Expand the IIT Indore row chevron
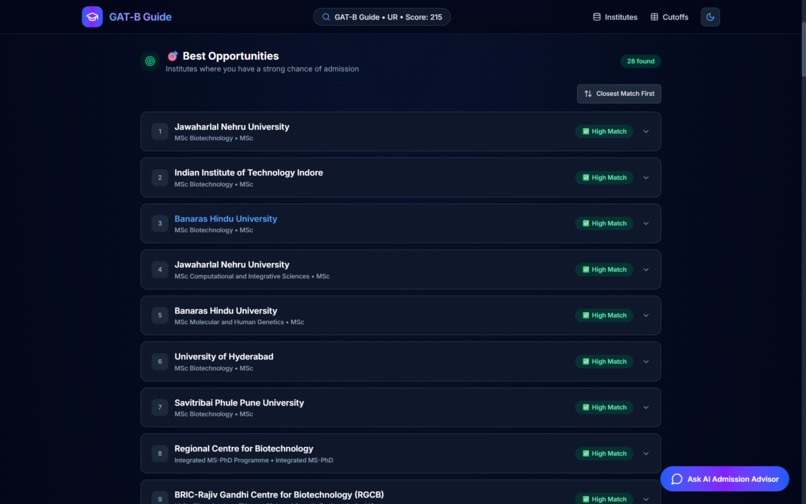The image size is (806, 504). click(646, 177)
